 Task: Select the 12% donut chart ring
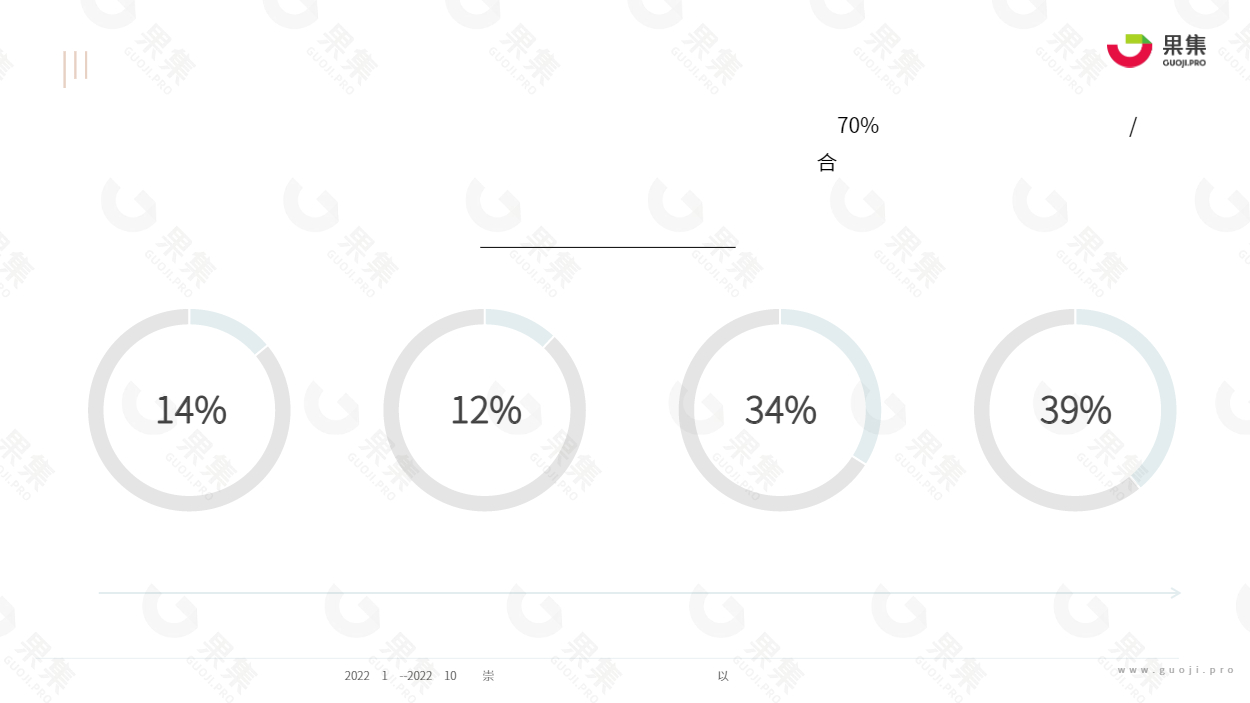(485, 410)
